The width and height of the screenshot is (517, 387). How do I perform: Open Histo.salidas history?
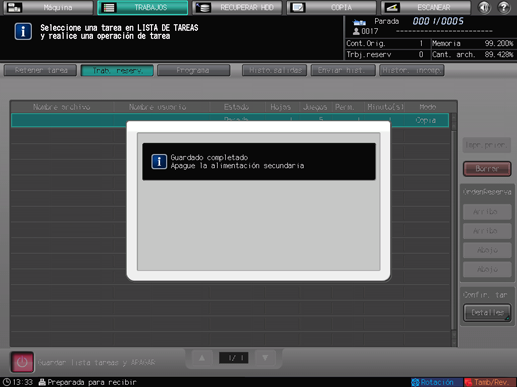[275, 70]
